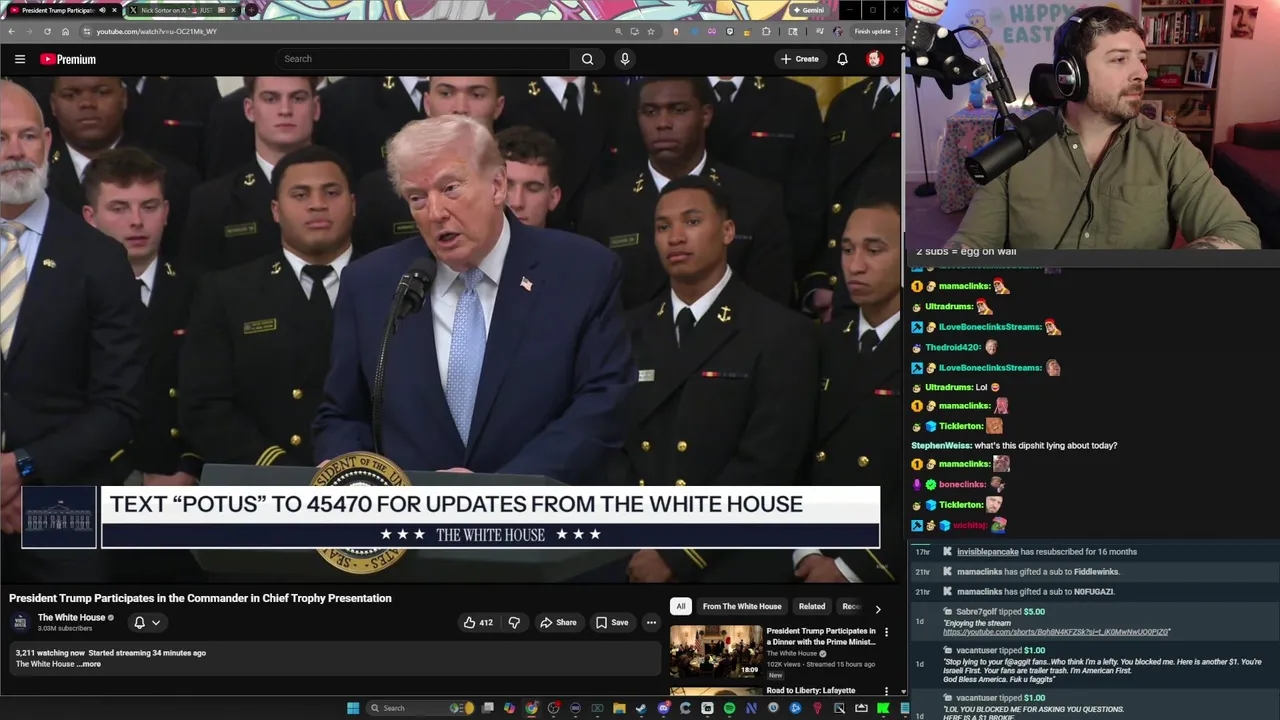Select the Related filter chip
The width and height of the screenshot is (1280, 720).
tap(812, 606)
